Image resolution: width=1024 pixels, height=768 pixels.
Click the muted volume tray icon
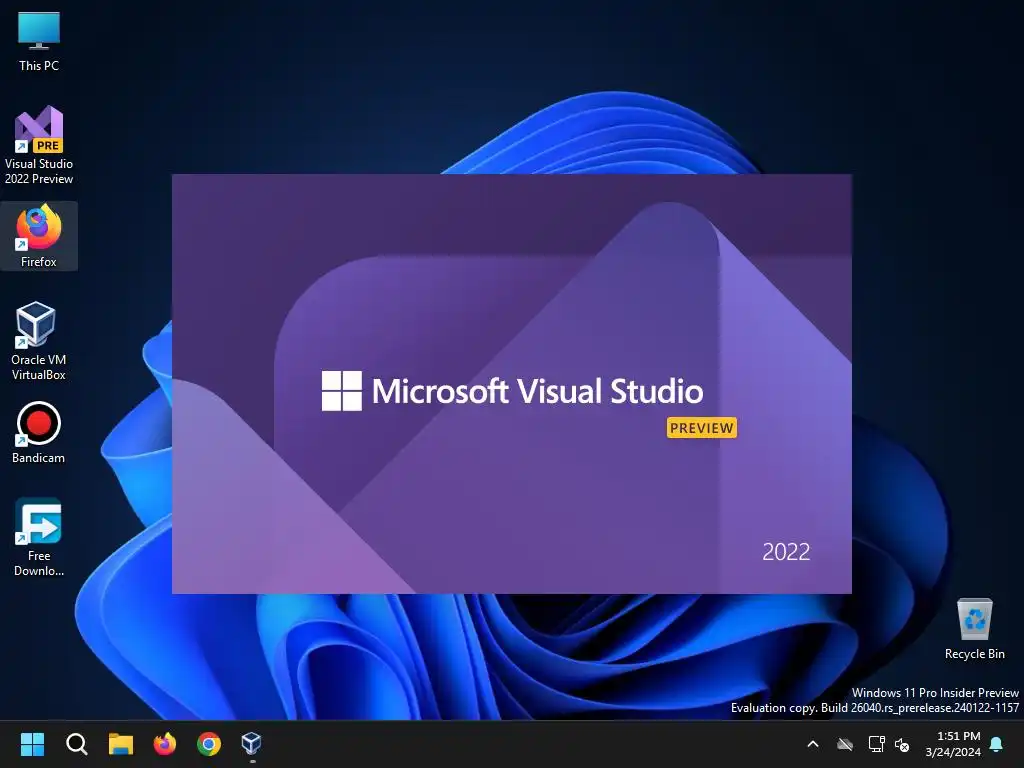[x=902, y=744]
